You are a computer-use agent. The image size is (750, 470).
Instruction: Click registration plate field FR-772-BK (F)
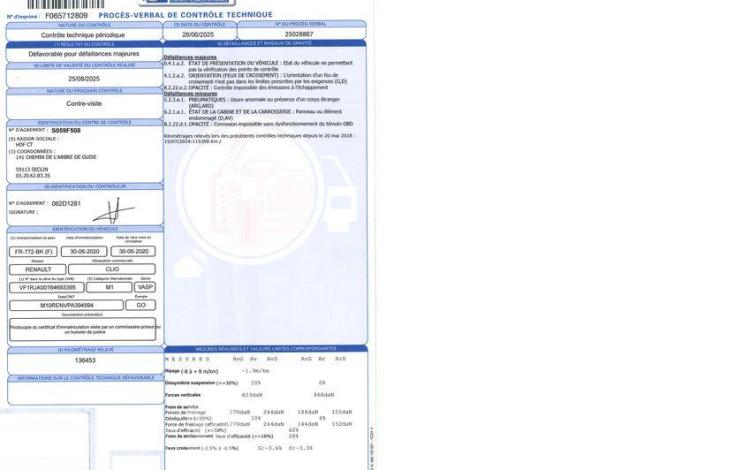tap(33, 251)
